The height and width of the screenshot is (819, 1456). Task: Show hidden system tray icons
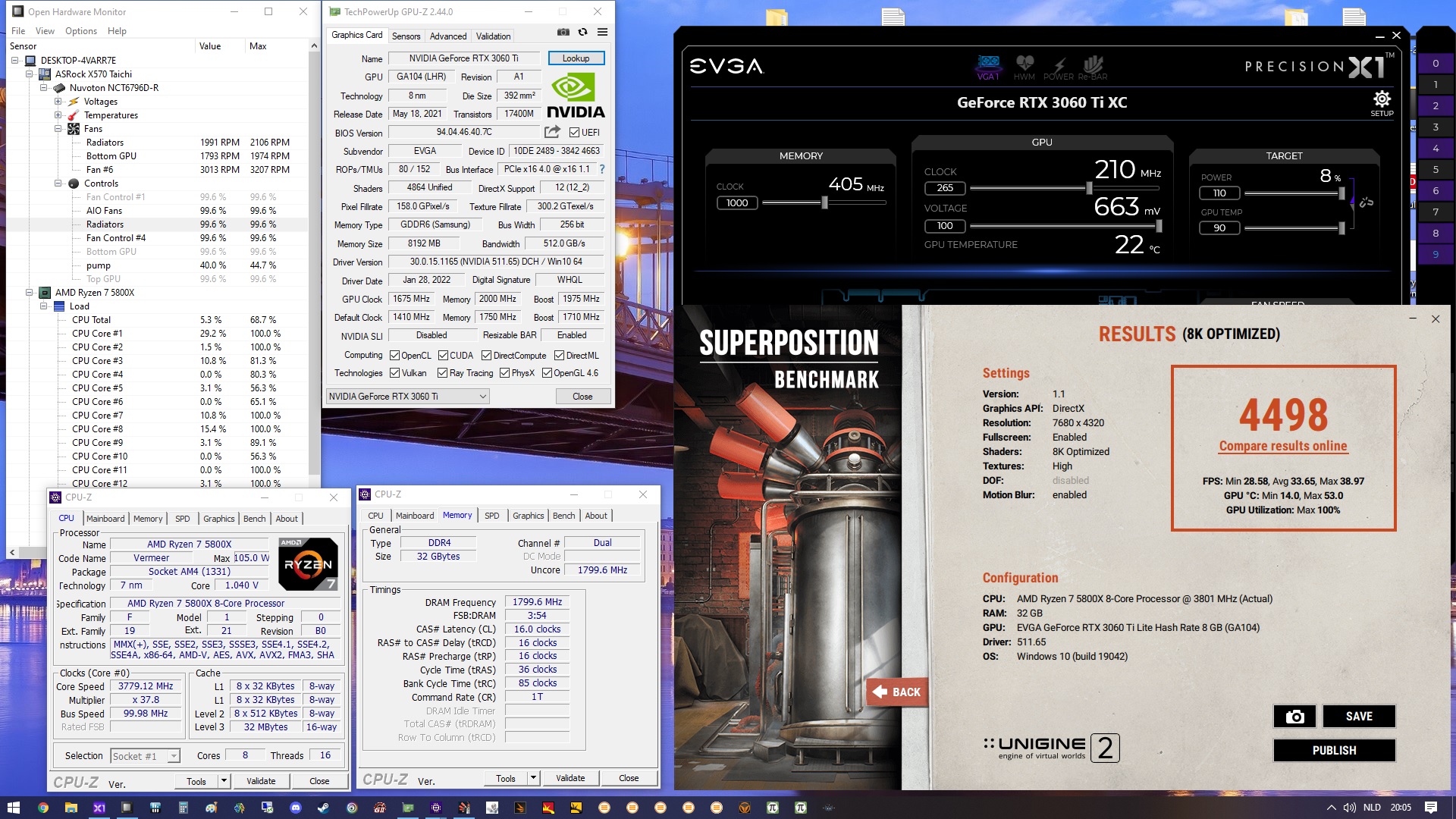[x=1331, y=808]
